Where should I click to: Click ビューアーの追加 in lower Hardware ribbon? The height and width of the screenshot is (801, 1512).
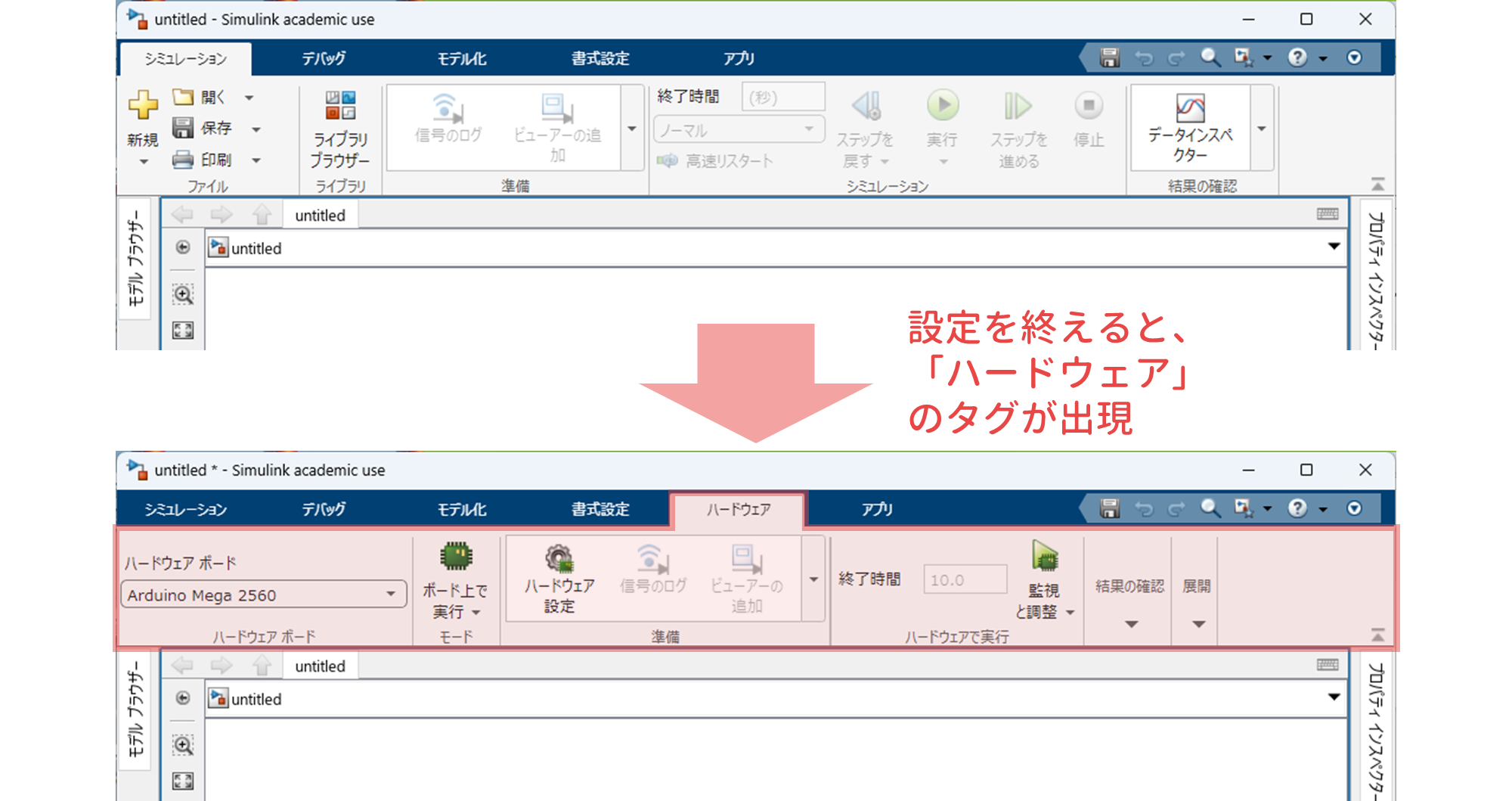coord(747,579)
